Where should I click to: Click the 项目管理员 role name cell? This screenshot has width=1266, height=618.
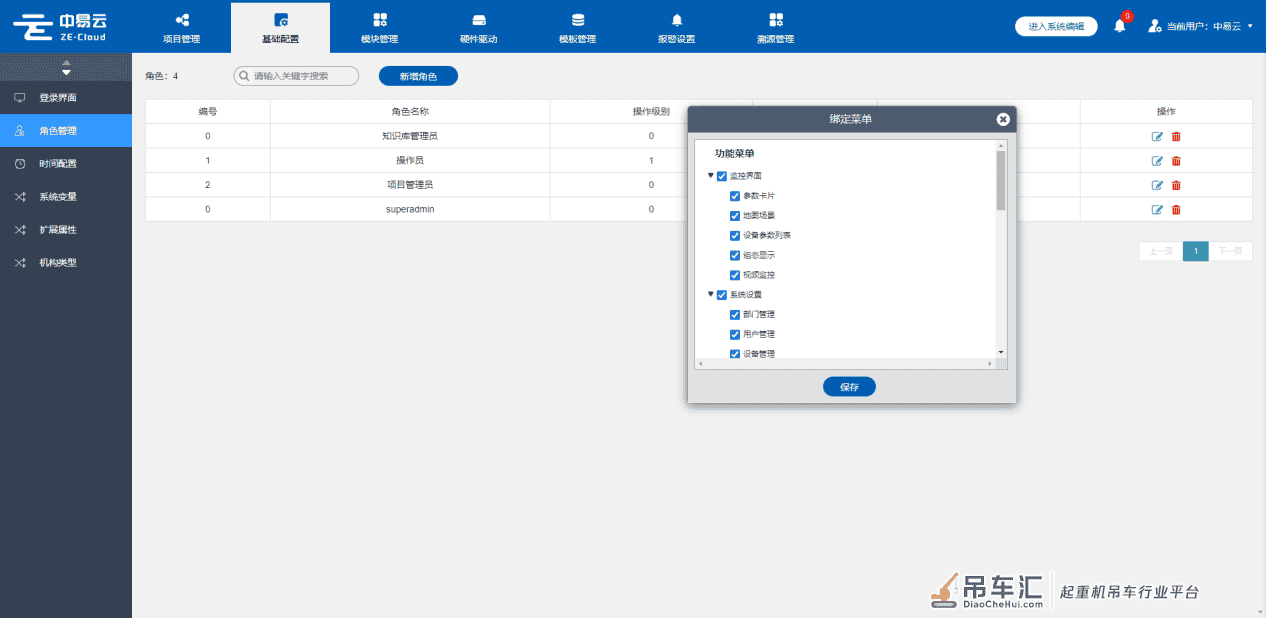coord(410,185)
